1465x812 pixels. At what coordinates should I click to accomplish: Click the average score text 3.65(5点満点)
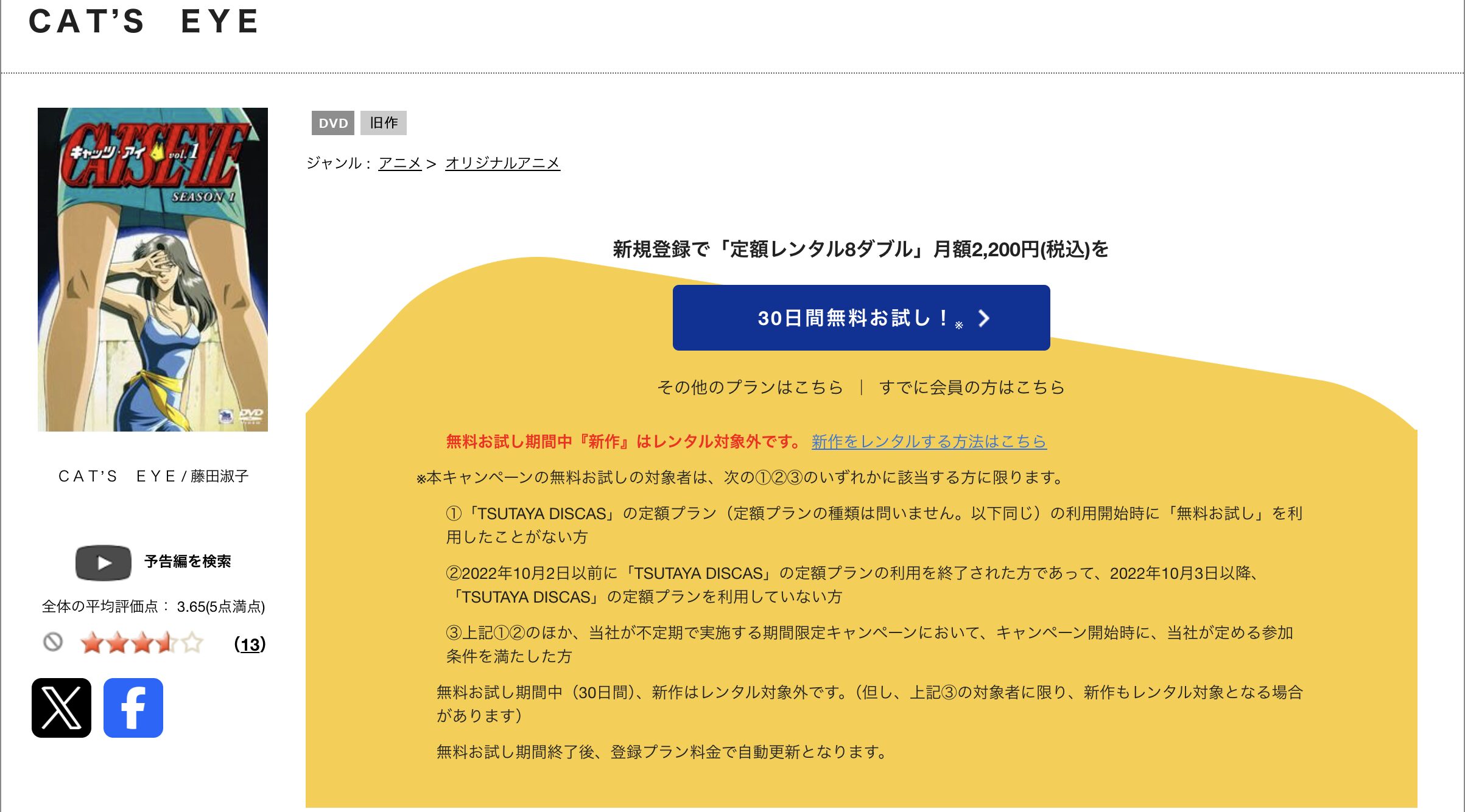click(x=220, y=606)
